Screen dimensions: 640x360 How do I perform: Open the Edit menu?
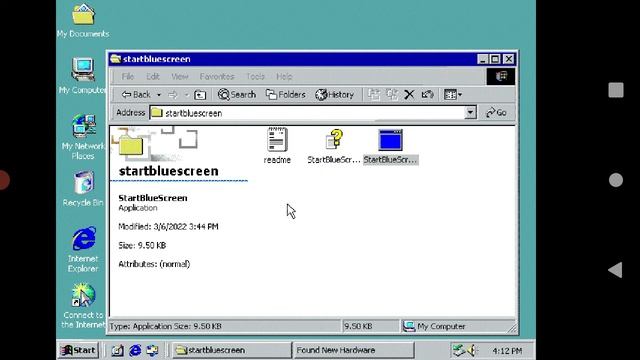153,76
